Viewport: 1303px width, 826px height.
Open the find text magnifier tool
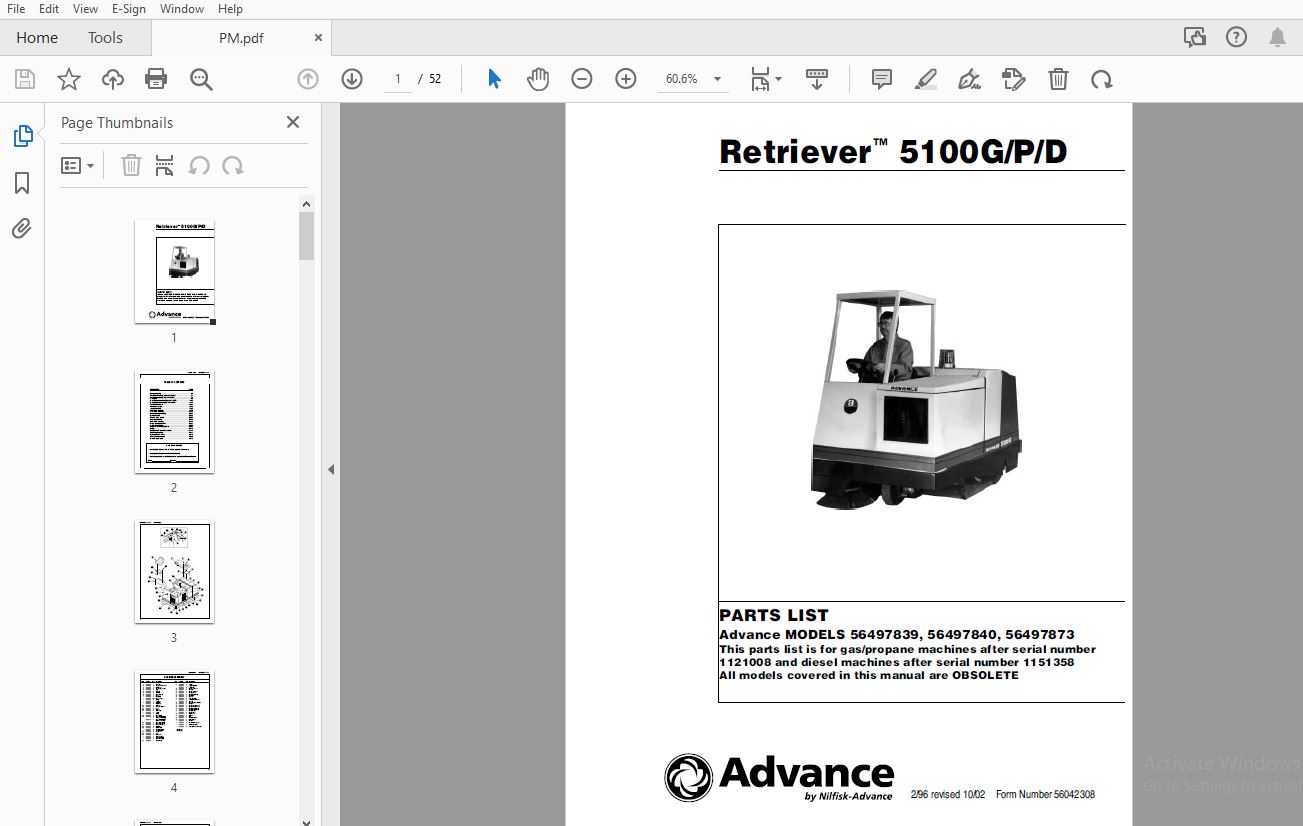[202, 79]
